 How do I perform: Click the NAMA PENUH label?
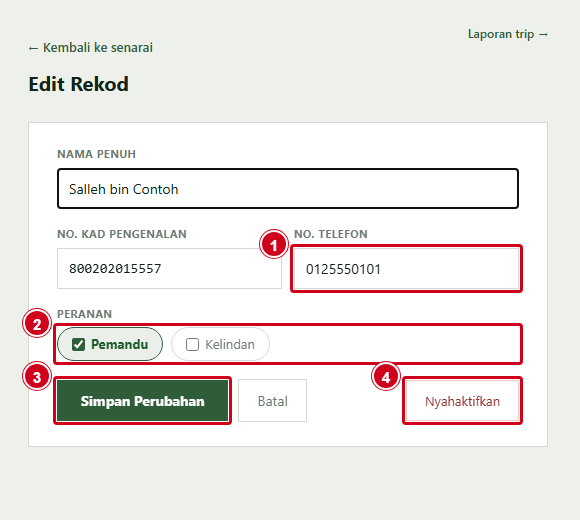click(x=97, y=154)
